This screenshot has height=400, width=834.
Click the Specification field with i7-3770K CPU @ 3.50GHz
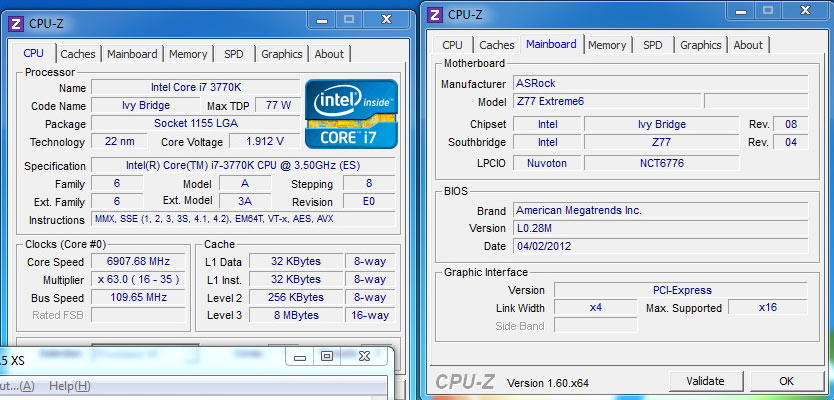pyautogui.click(x=243, y=165)
